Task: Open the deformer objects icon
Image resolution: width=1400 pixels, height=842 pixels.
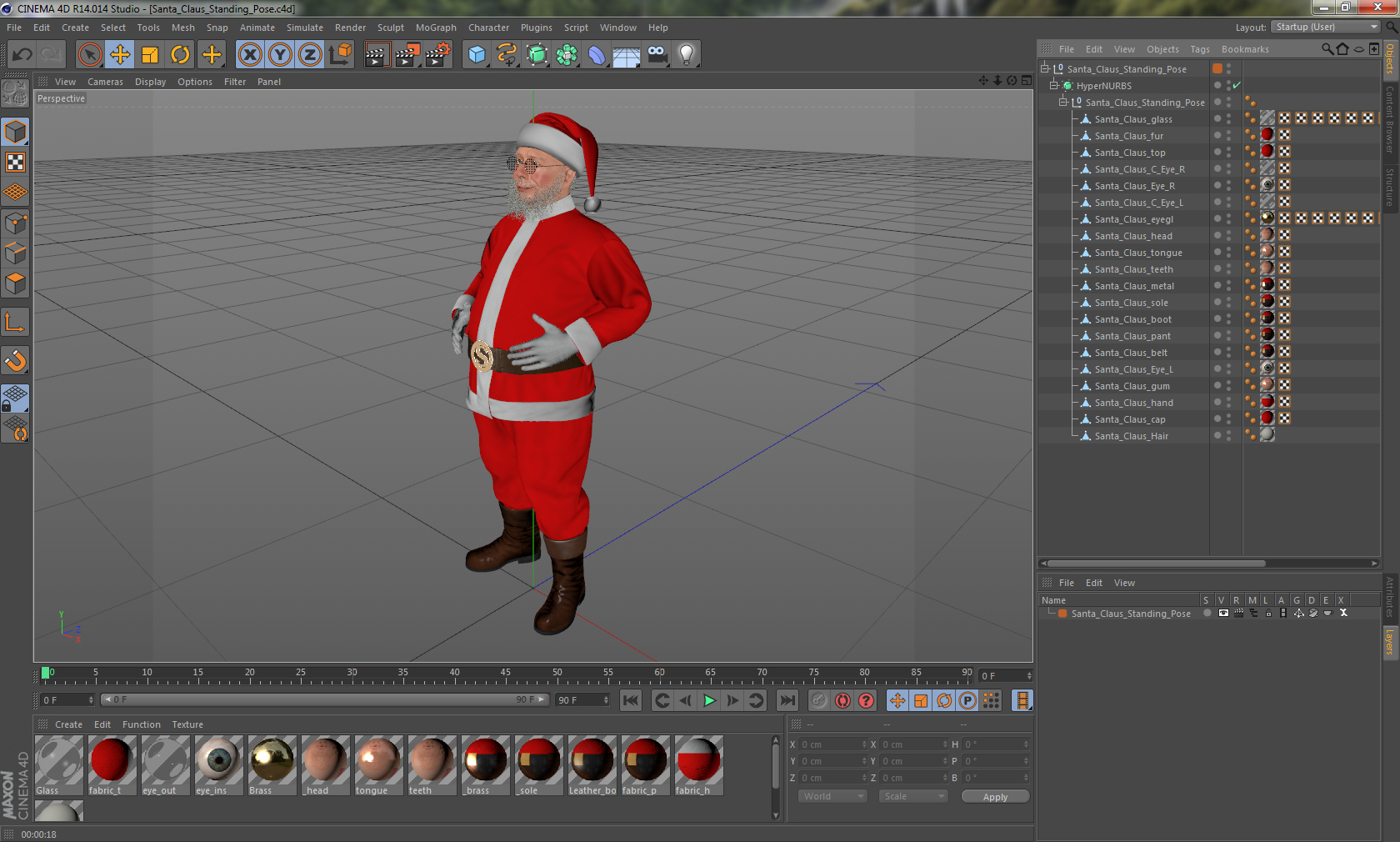Action: [597, 55]
